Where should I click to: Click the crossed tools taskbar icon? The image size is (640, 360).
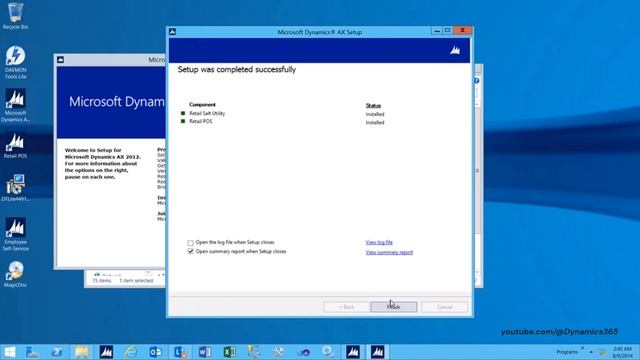pyautogui.click(x=279, y=352)
